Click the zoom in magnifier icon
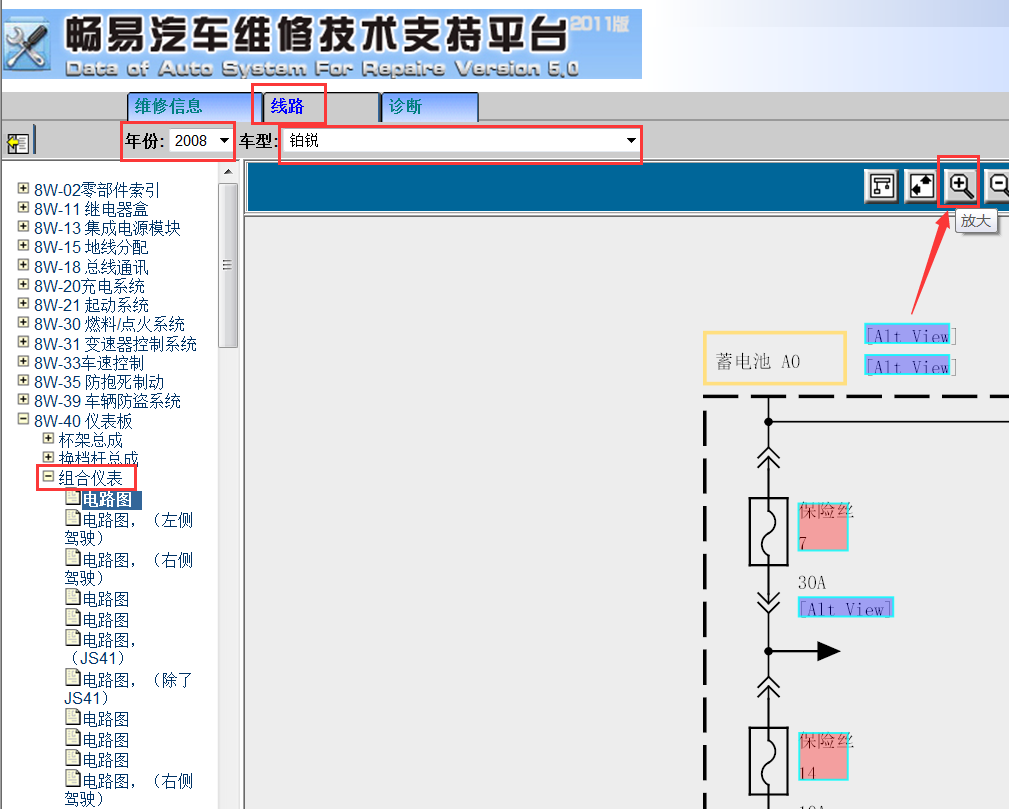 coord(959,186)
